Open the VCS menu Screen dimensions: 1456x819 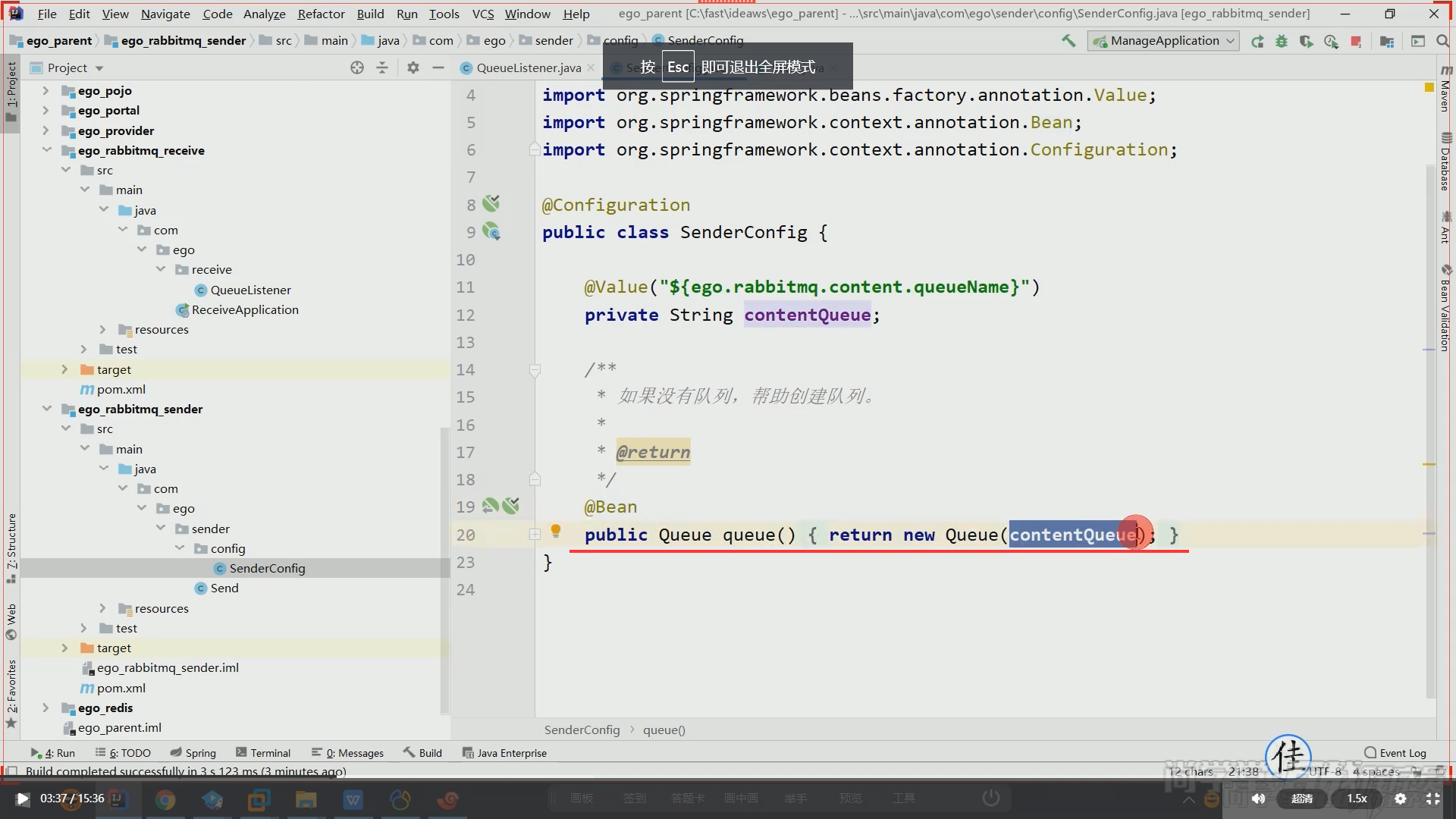coord(483,14)
